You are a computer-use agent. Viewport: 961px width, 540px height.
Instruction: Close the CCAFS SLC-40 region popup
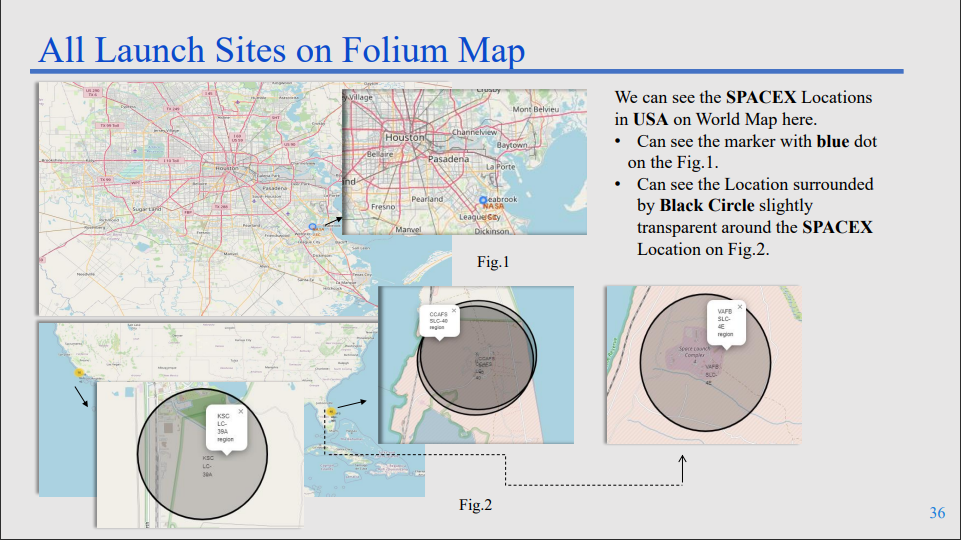point(454,311)
